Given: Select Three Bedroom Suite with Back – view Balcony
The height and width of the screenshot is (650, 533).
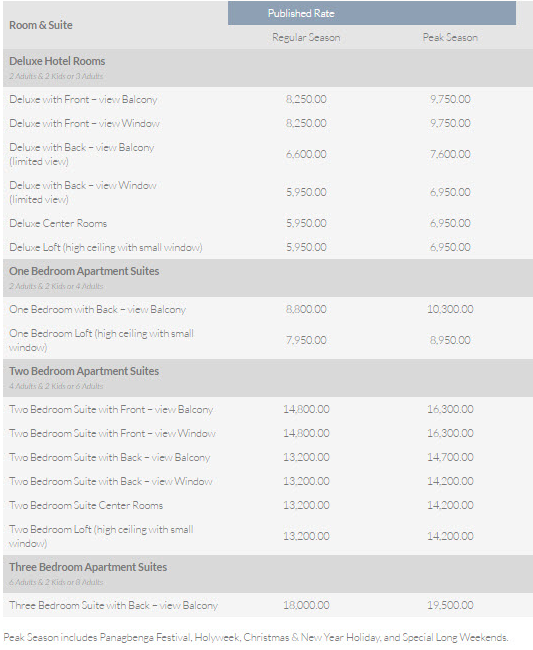Looking at the screenshot, I should pos(114,605).
